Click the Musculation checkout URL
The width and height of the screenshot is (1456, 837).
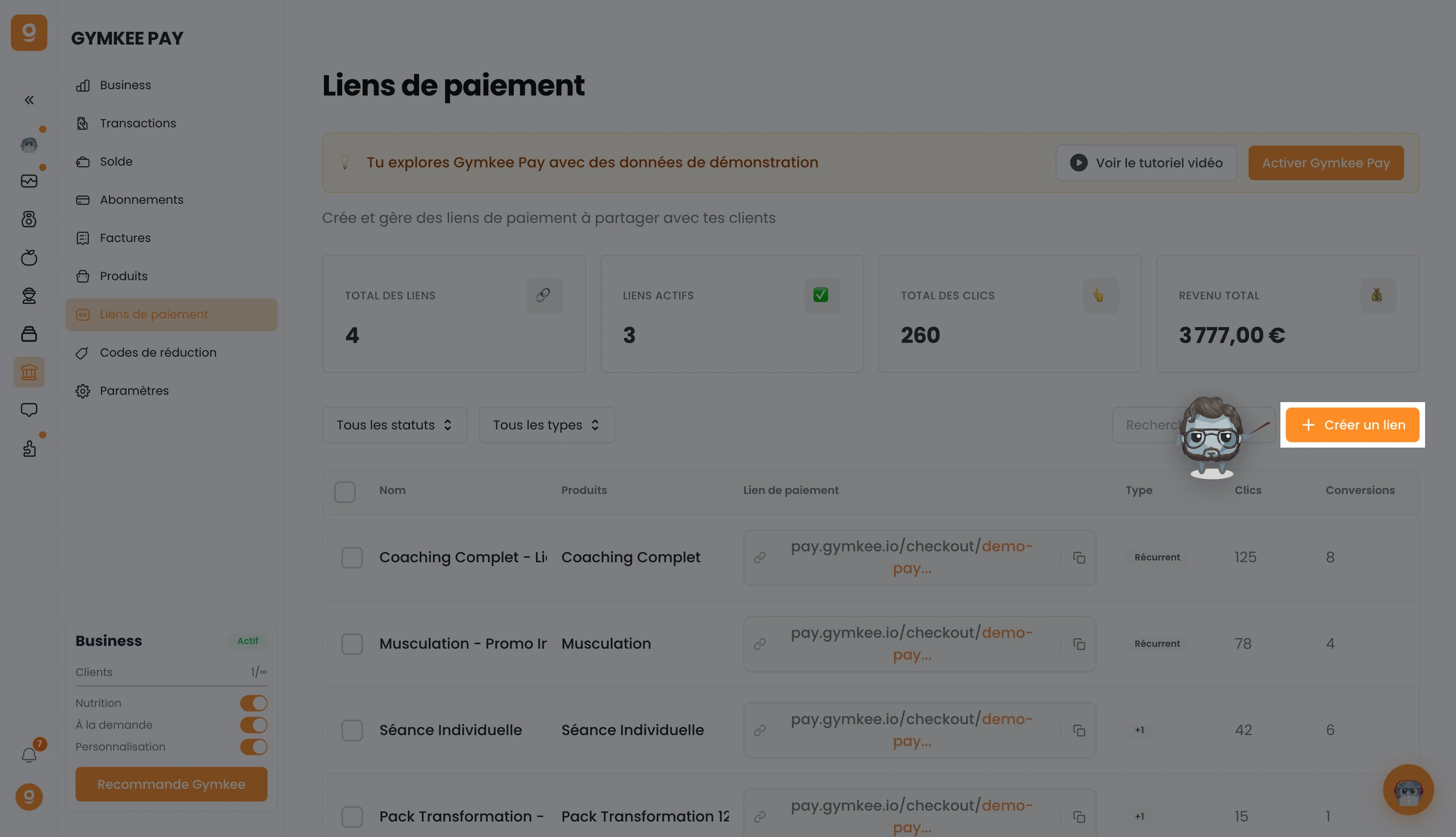pos(912,644)
